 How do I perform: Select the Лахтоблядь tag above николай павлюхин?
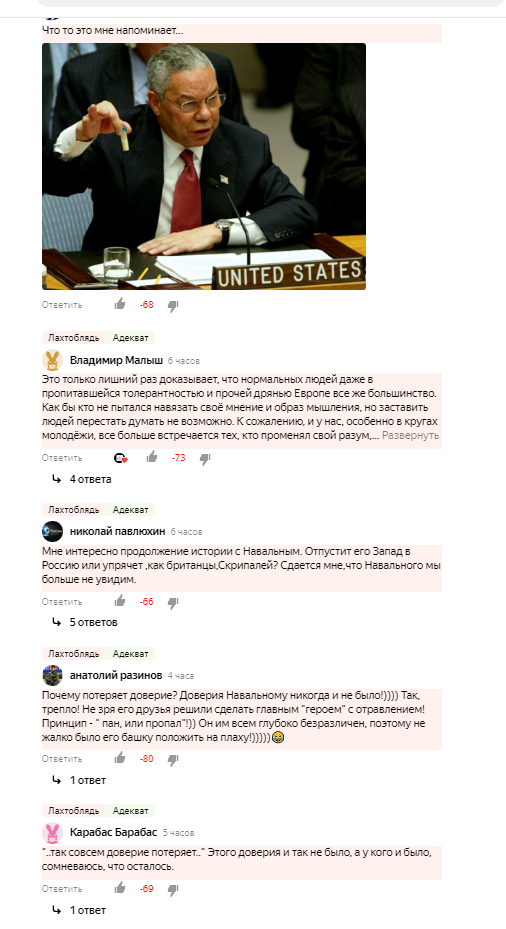[73, 509]
